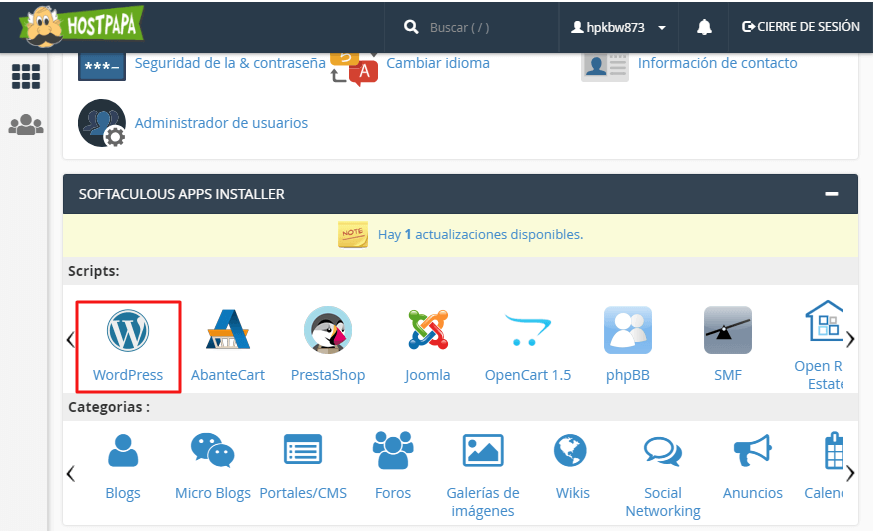Open Información de contacto link

click(x=718, y=63)
